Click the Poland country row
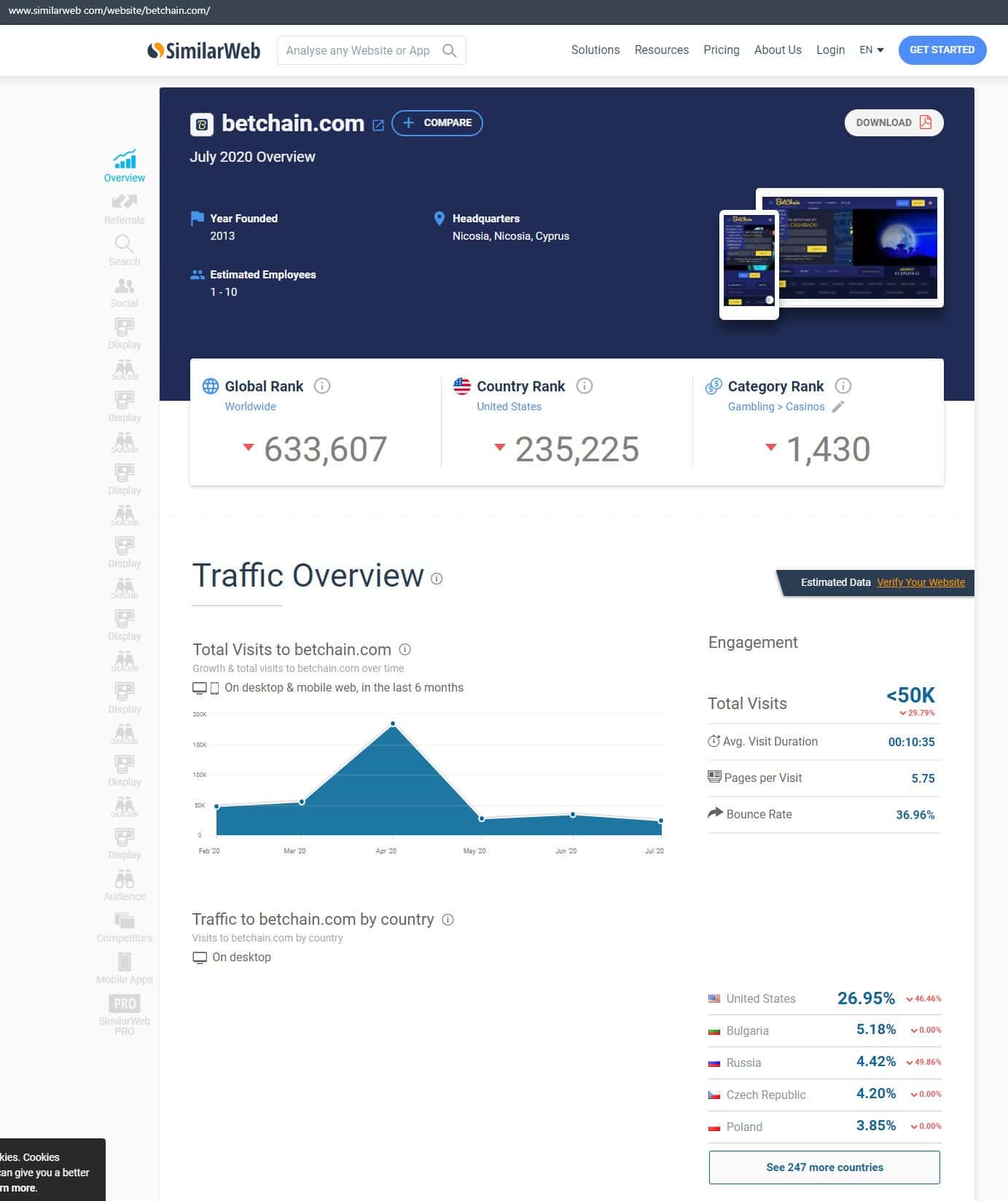The image size is (1008, 1201). click(x=824, y=1127)
